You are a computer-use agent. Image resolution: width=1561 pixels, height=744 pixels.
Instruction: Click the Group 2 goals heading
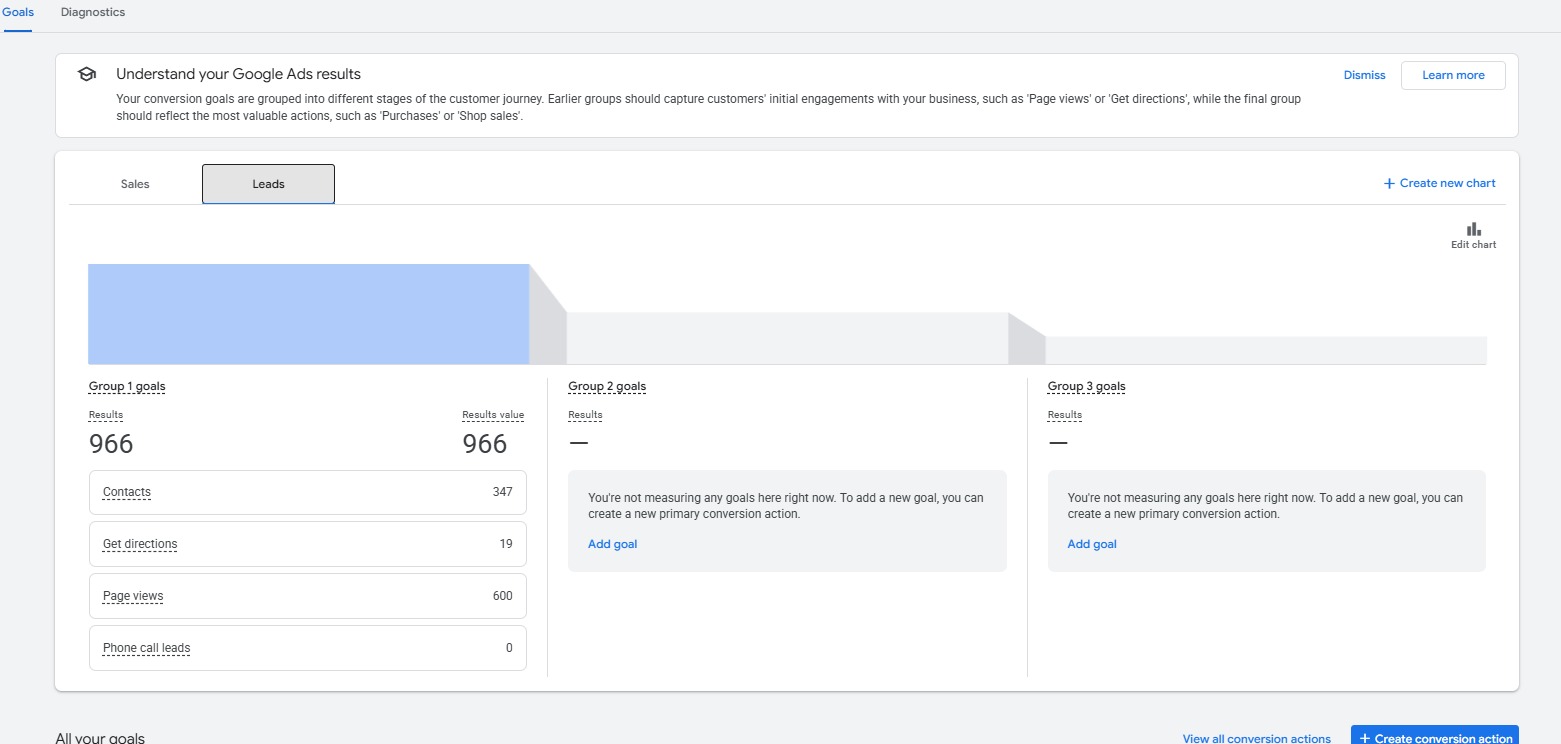[607, 387]
